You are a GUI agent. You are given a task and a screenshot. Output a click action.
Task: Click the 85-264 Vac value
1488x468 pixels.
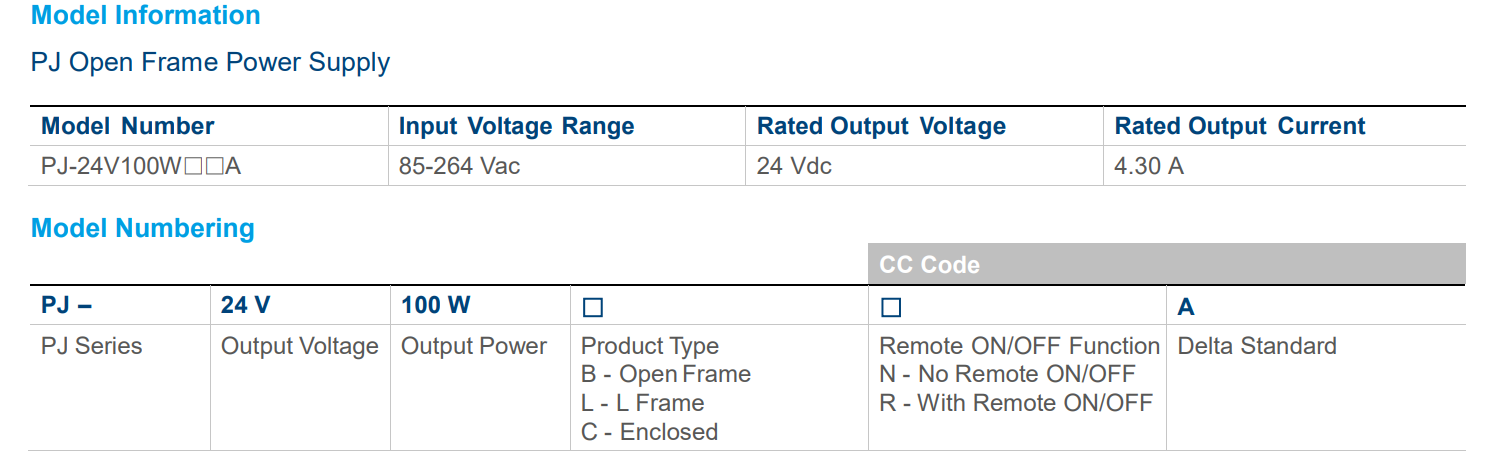click(459, 166)
